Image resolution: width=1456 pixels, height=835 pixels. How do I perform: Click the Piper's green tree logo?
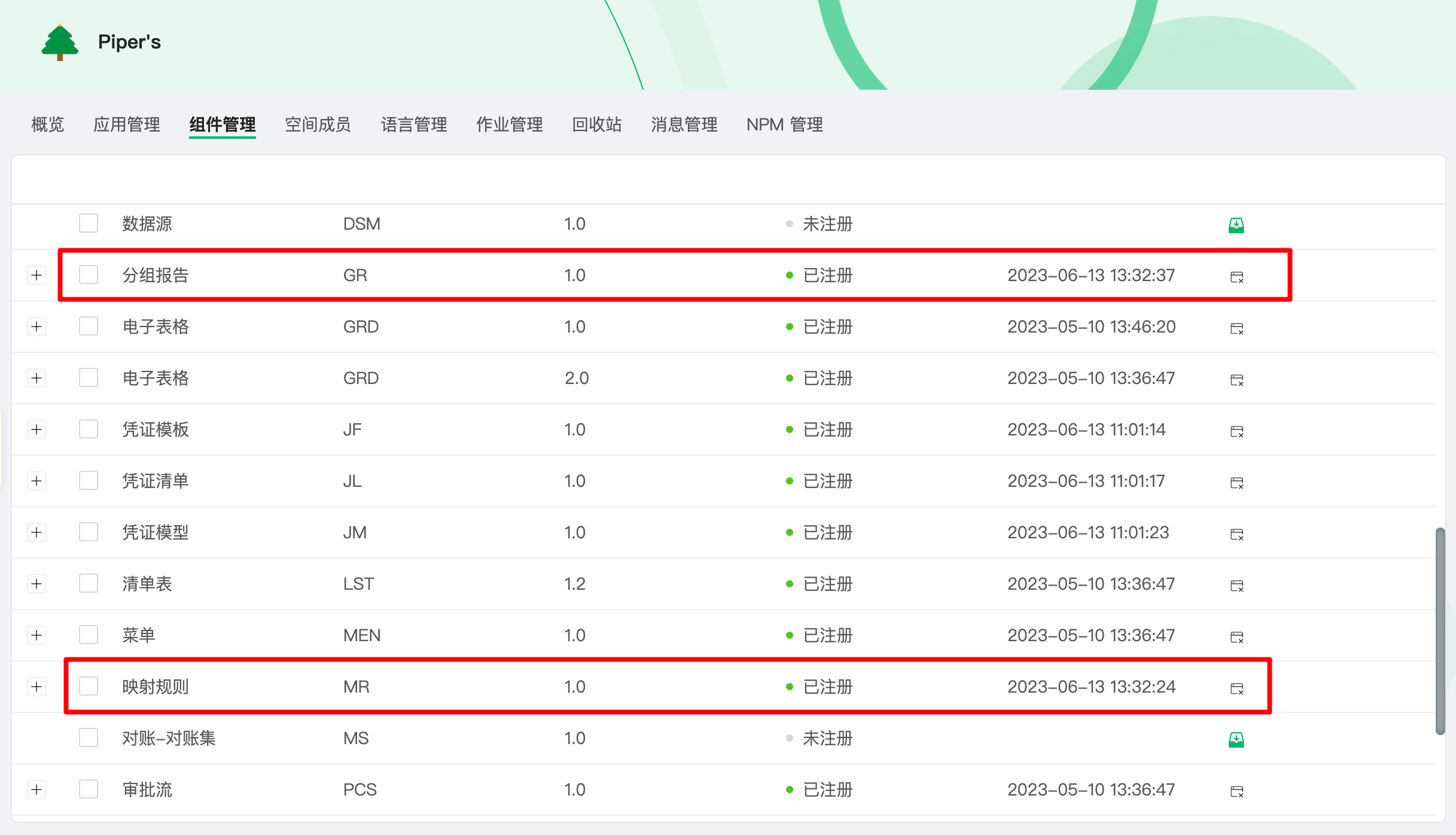point(60,42)
